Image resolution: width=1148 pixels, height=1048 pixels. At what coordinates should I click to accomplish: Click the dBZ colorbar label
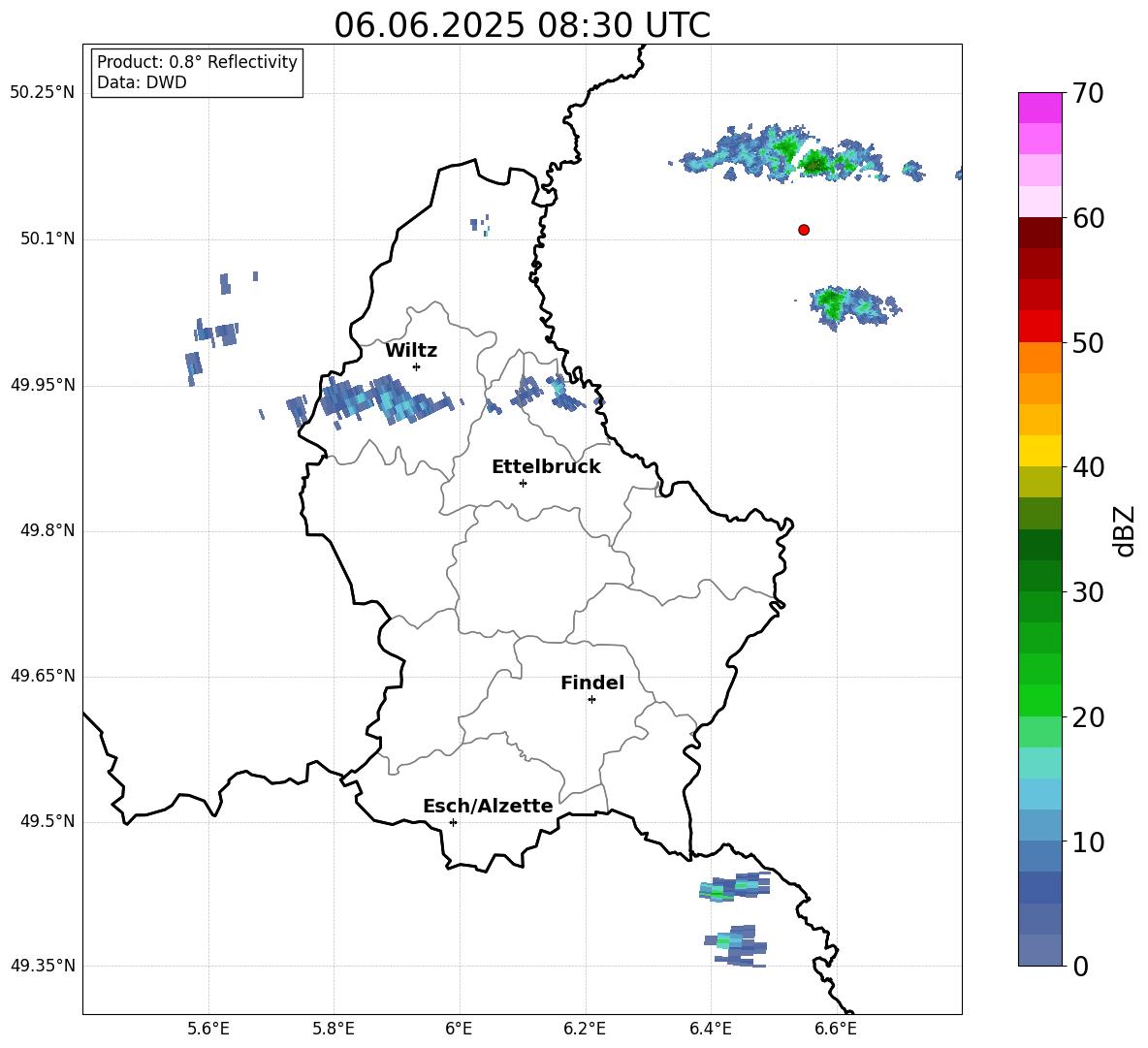click(x=1123, y=531)
